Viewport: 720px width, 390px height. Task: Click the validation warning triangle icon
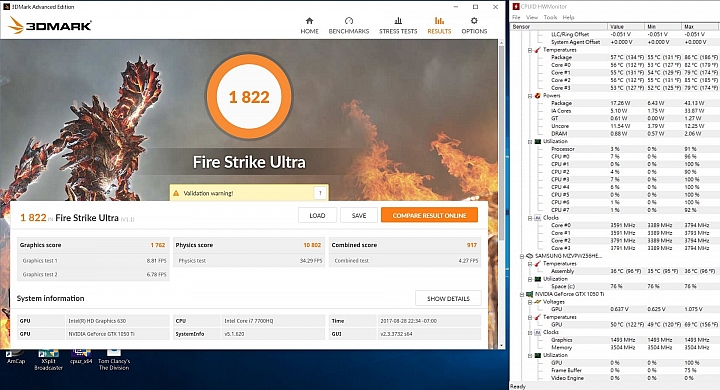176,193
